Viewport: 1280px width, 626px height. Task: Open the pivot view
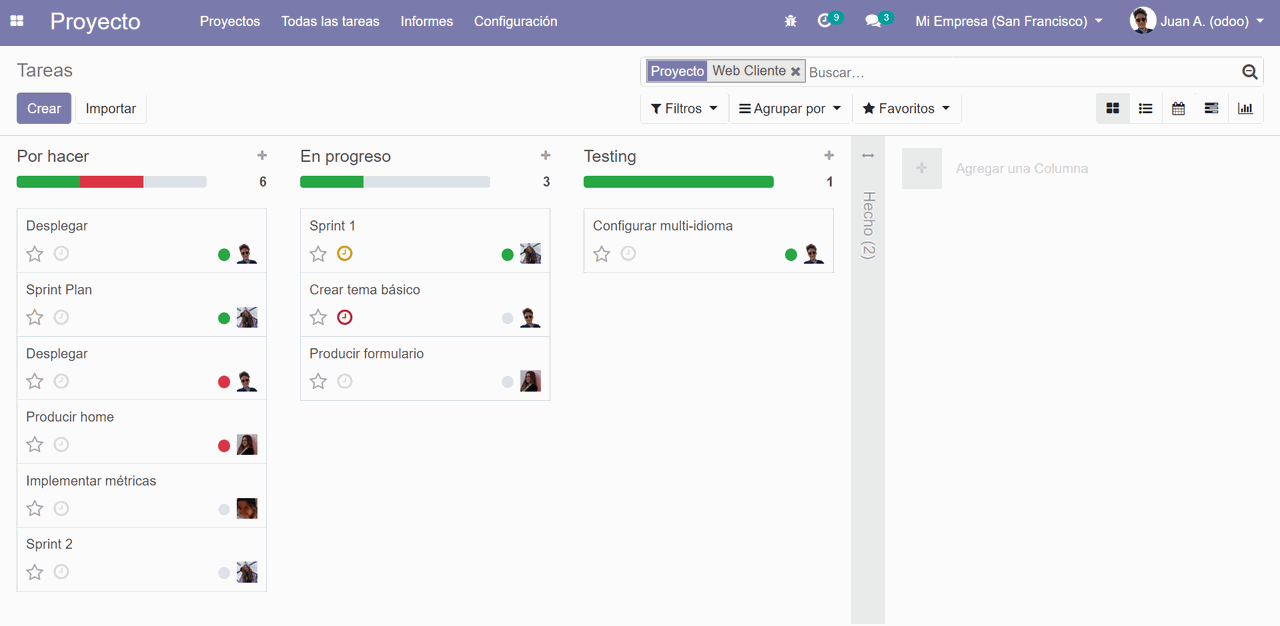click(x=1211, y=108)
